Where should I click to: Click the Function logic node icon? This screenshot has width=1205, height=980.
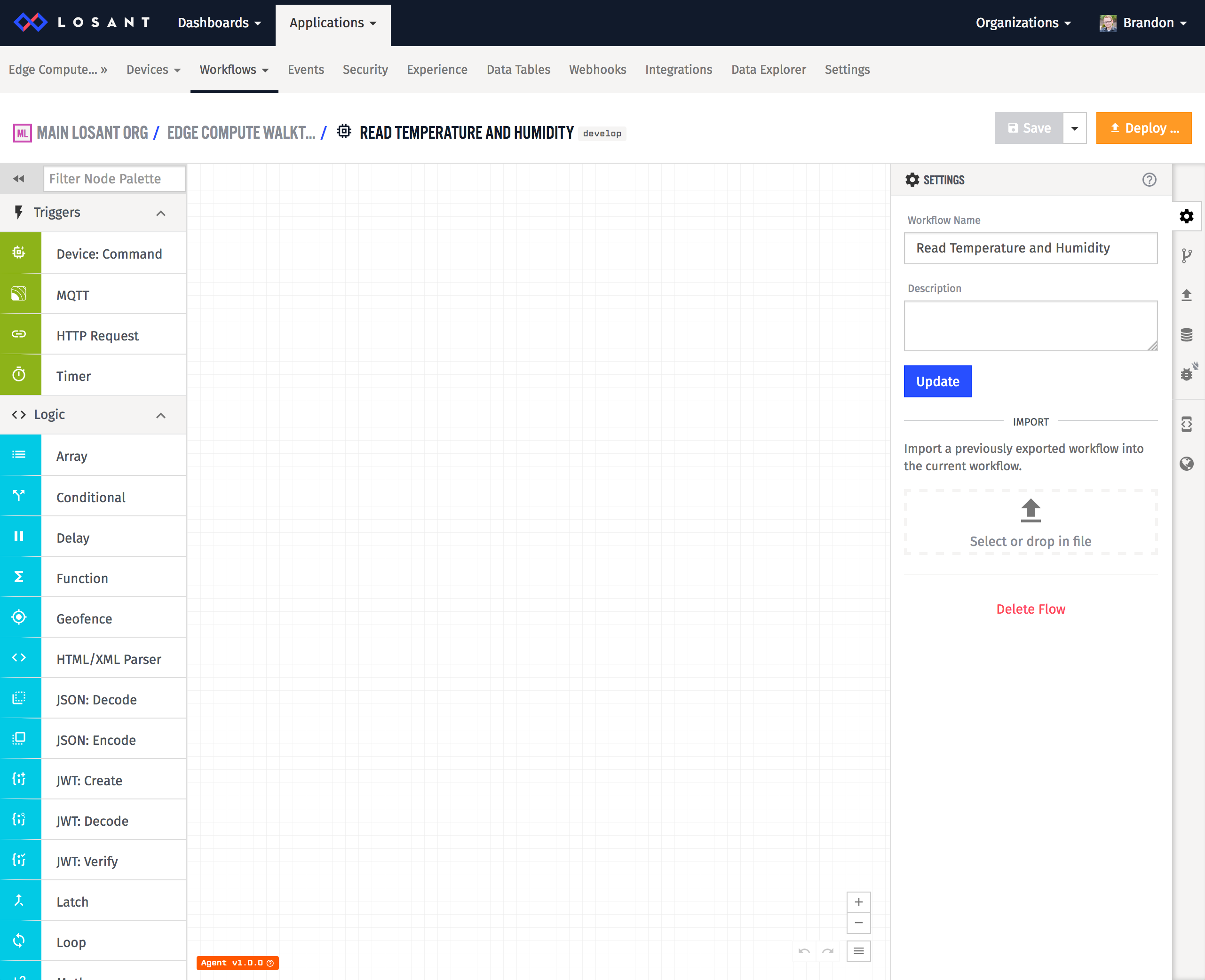tap(20, 578)
